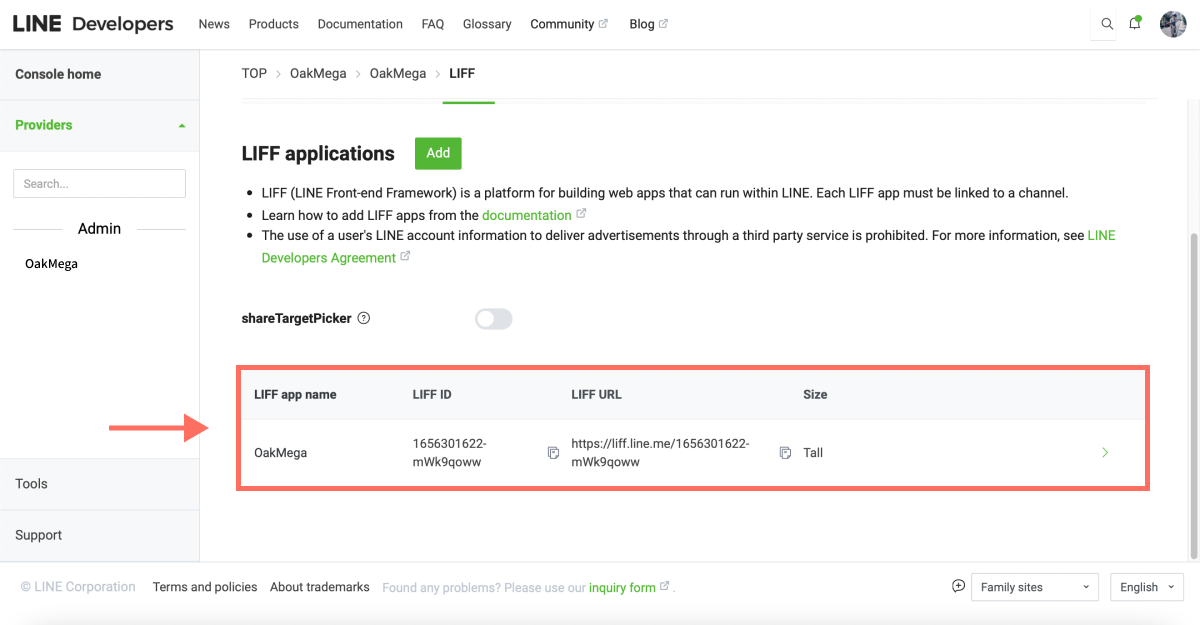Open About trademarks link
1200x625 pixels.
pos(320,587)
